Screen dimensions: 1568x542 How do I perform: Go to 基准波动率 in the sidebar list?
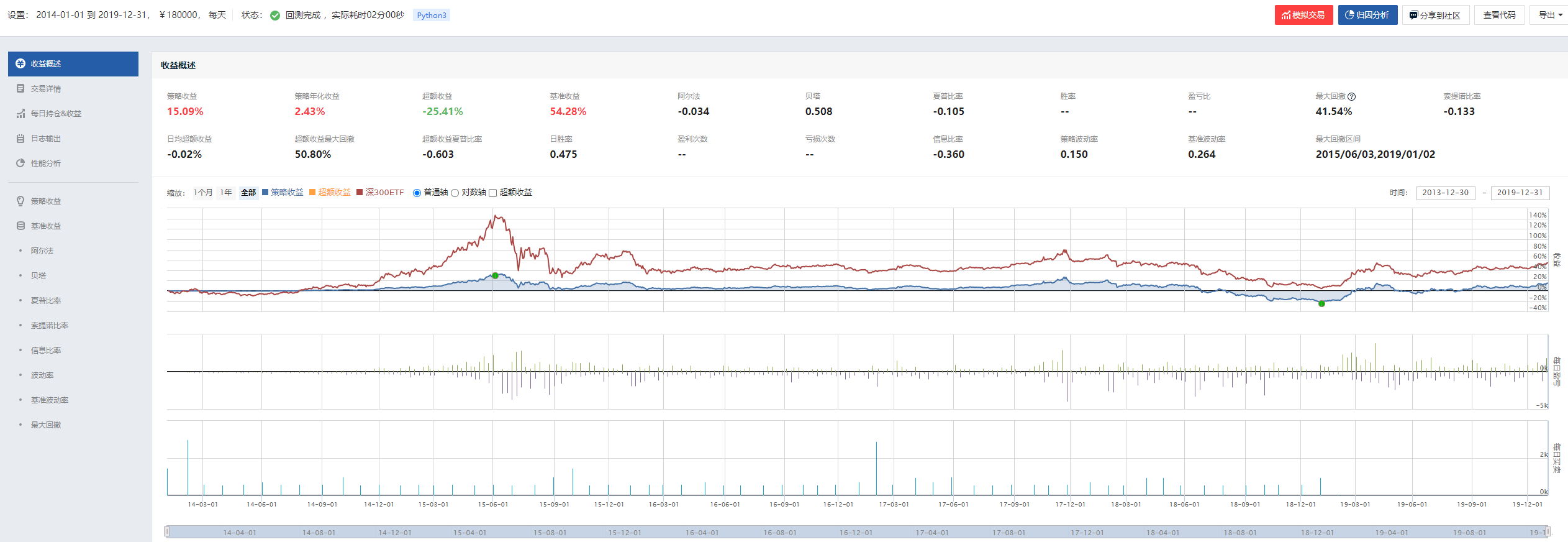pos(50,400)
